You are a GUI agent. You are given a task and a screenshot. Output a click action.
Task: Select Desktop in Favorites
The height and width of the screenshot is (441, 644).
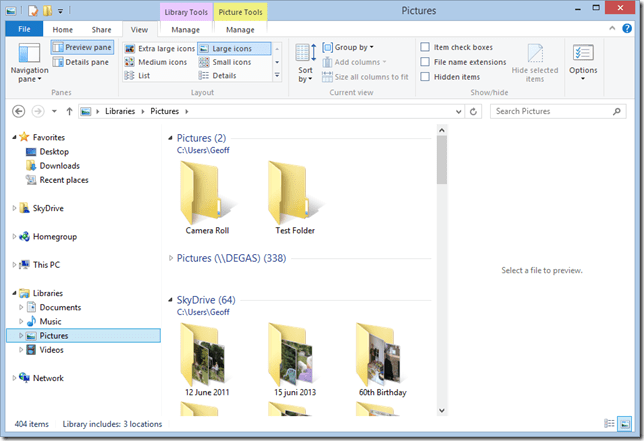54,152
